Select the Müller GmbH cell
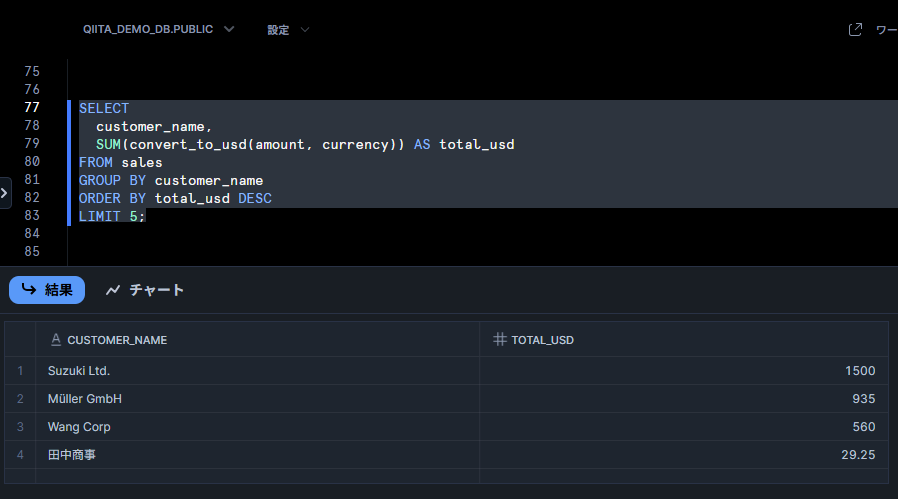This screenshot has height=499, width=898. pyautogui.click(x=257, y=399)
